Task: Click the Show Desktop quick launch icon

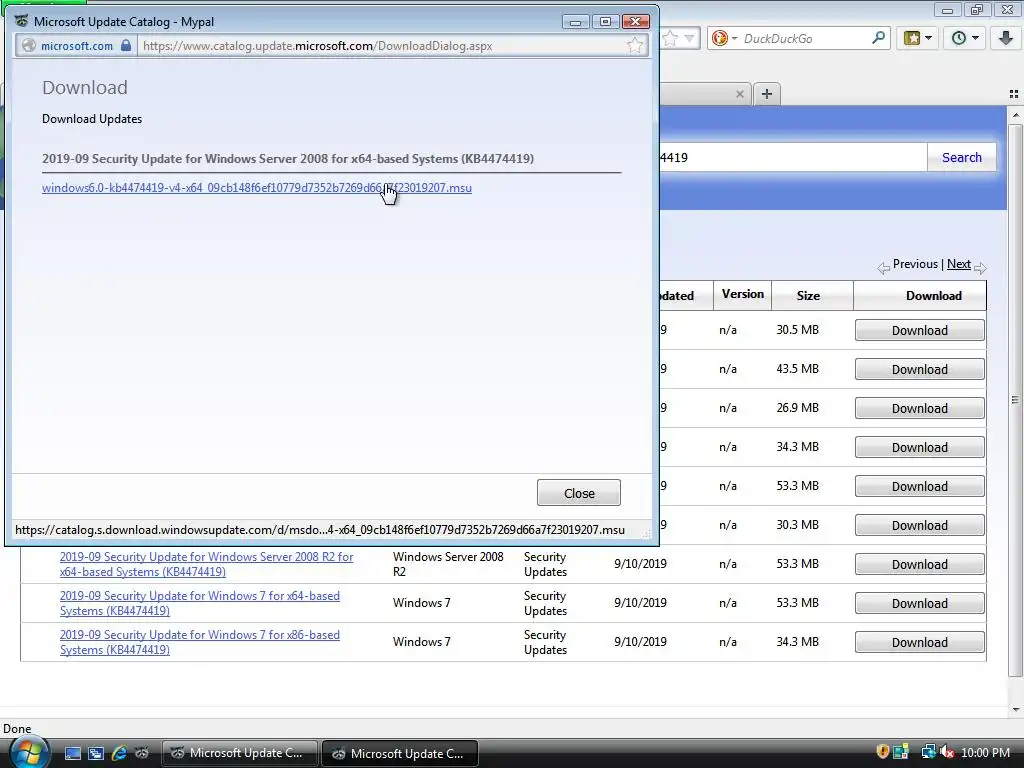Action: (72, 753)
